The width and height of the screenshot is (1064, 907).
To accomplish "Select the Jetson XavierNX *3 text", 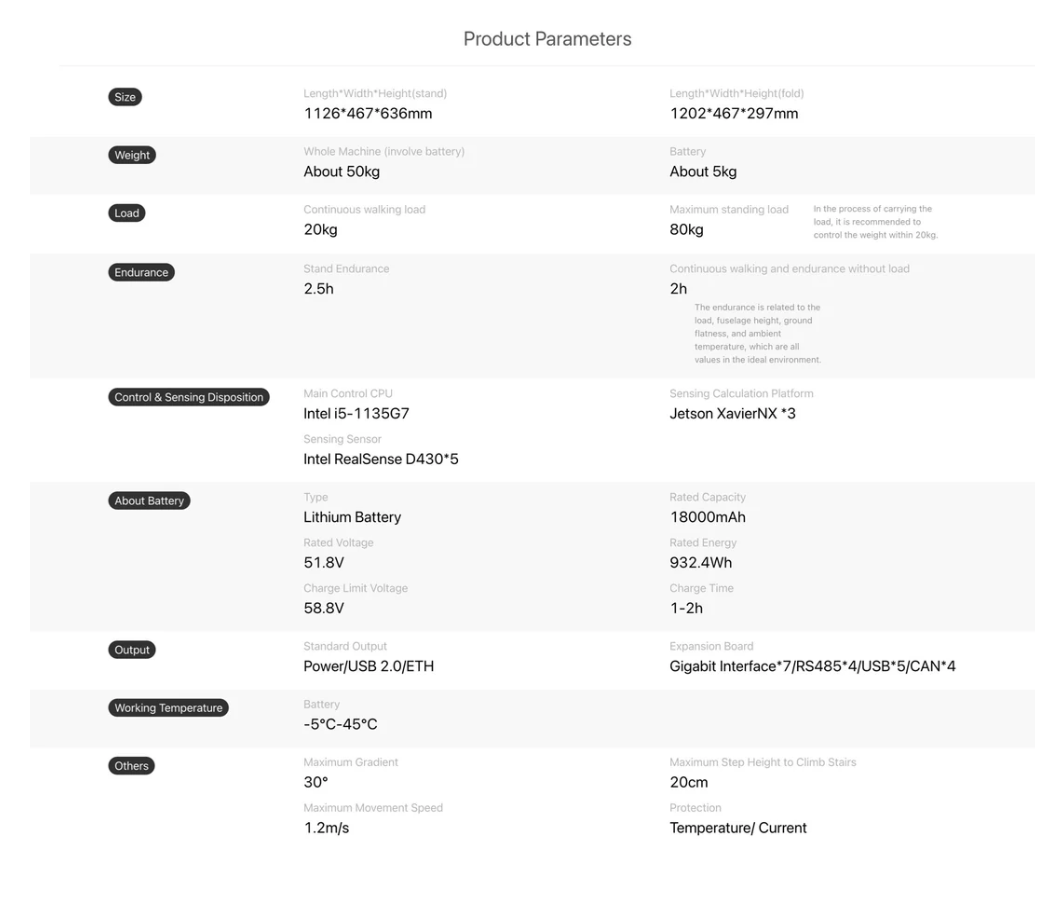I will point(733,413).
